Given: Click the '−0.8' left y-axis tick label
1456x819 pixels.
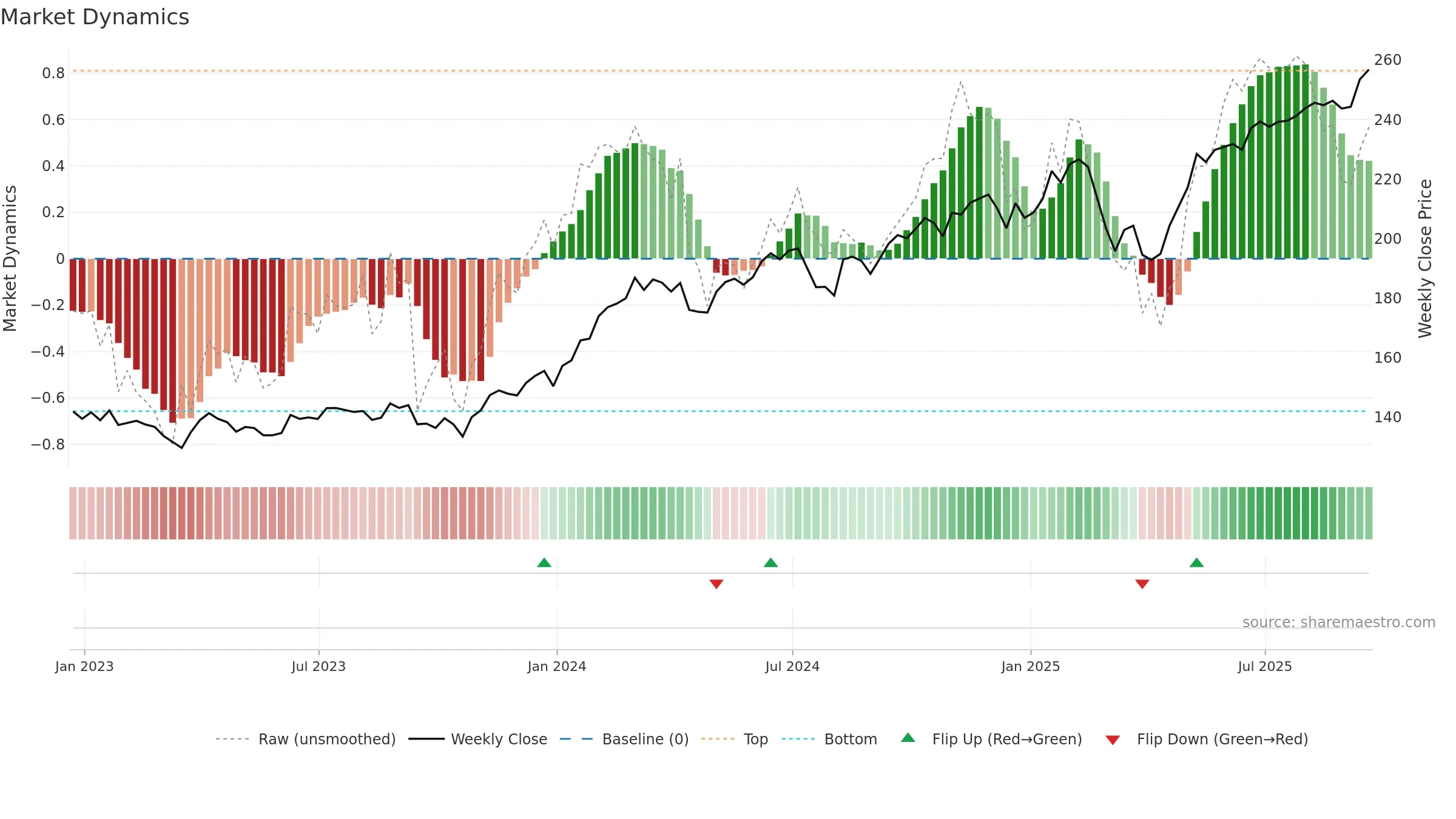Looking at the screenshot, I should [48, 445].
